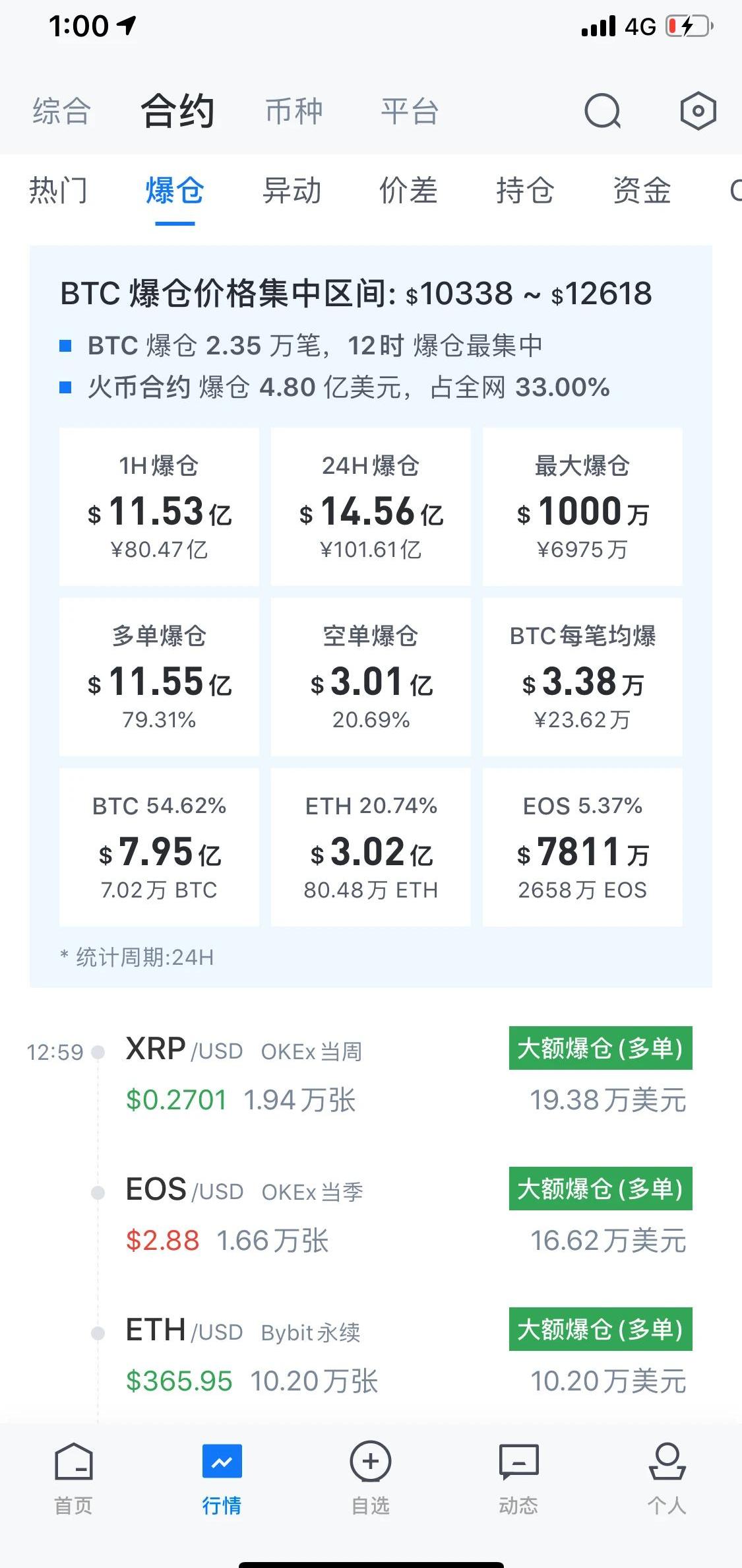Go to 首页 home icon
The image size is (742, 1568).
(x=73, y=1477)
